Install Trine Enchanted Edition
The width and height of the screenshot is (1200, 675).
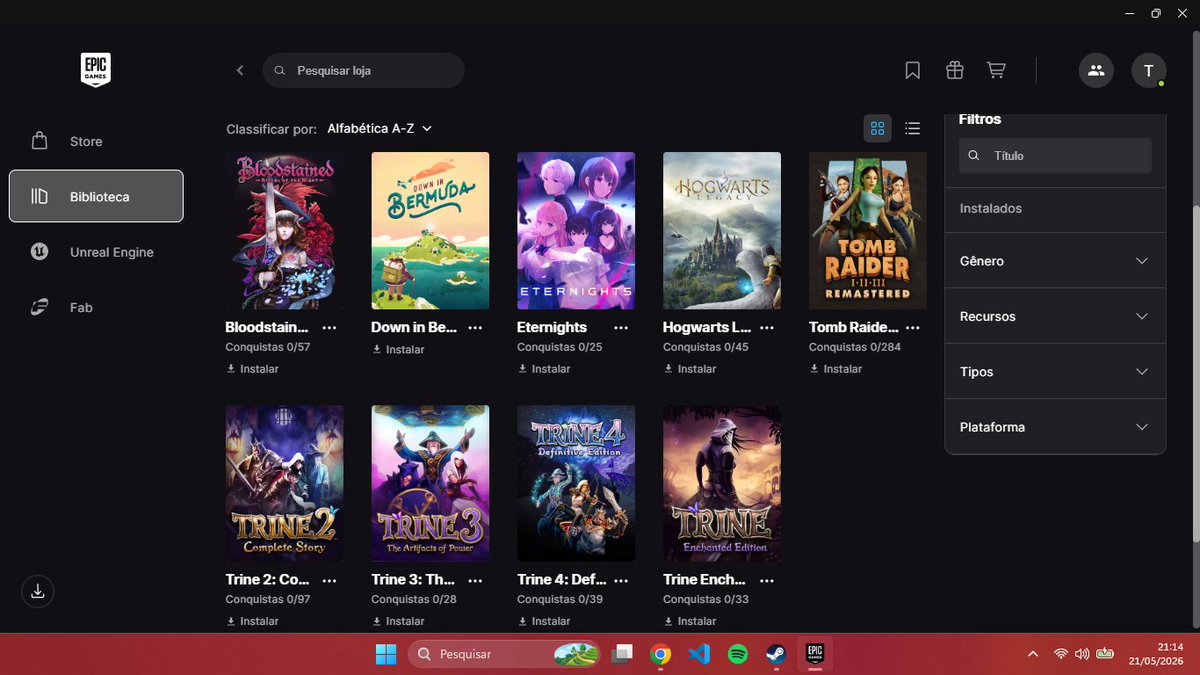[691, 621]
